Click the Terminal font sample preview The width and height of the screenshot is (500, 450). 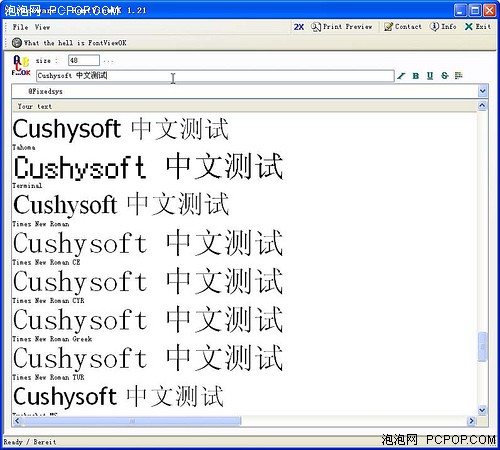[148, 167]
